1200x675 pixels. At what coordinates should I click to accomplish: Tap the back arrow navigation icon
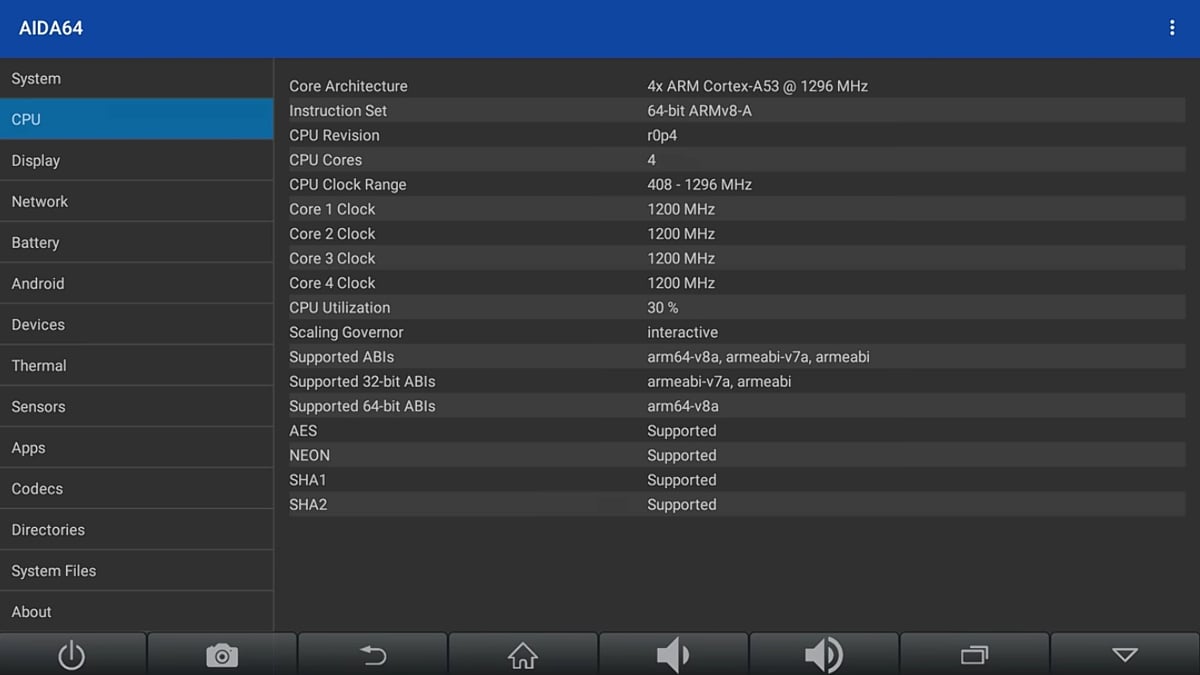pos(372,655)
